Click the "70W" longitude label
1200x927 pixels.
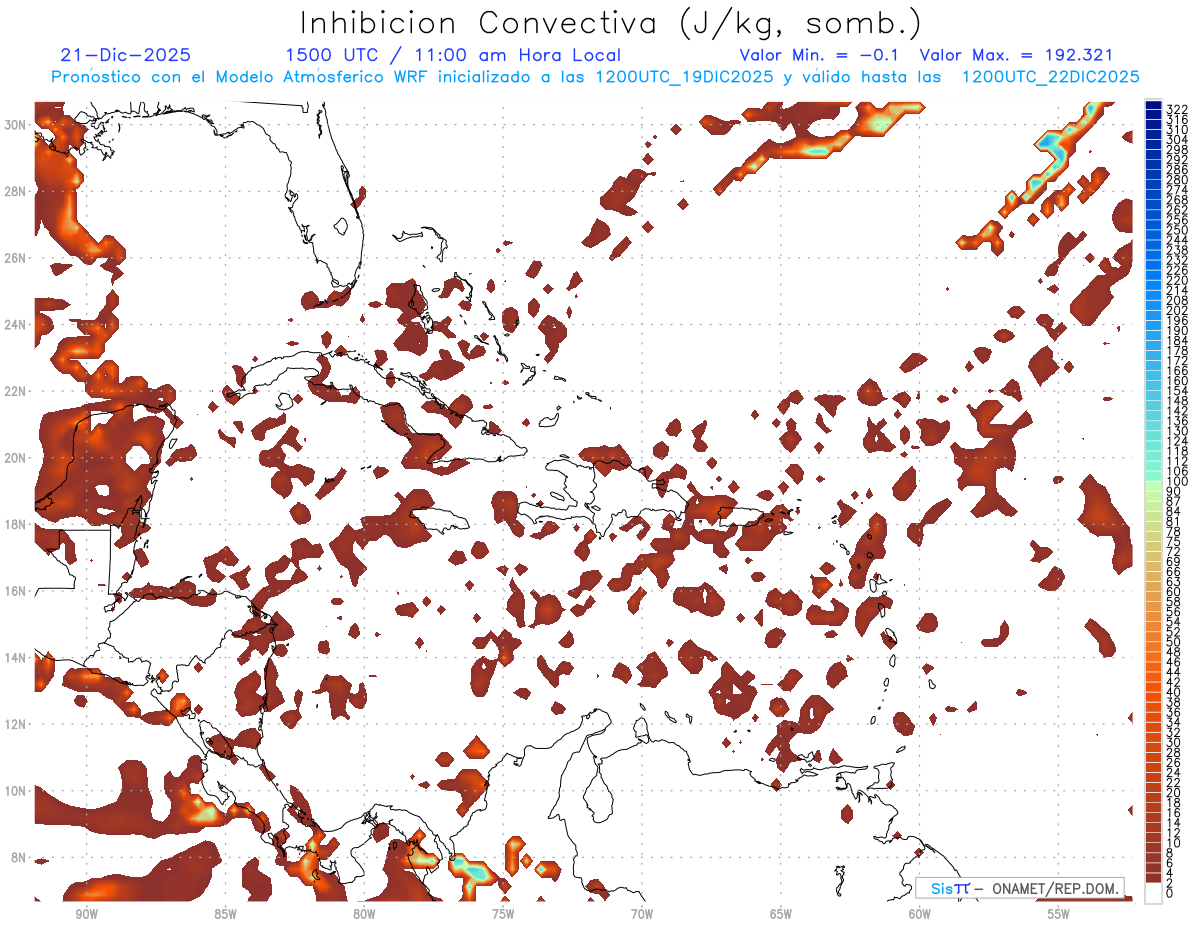click(642, 914)
